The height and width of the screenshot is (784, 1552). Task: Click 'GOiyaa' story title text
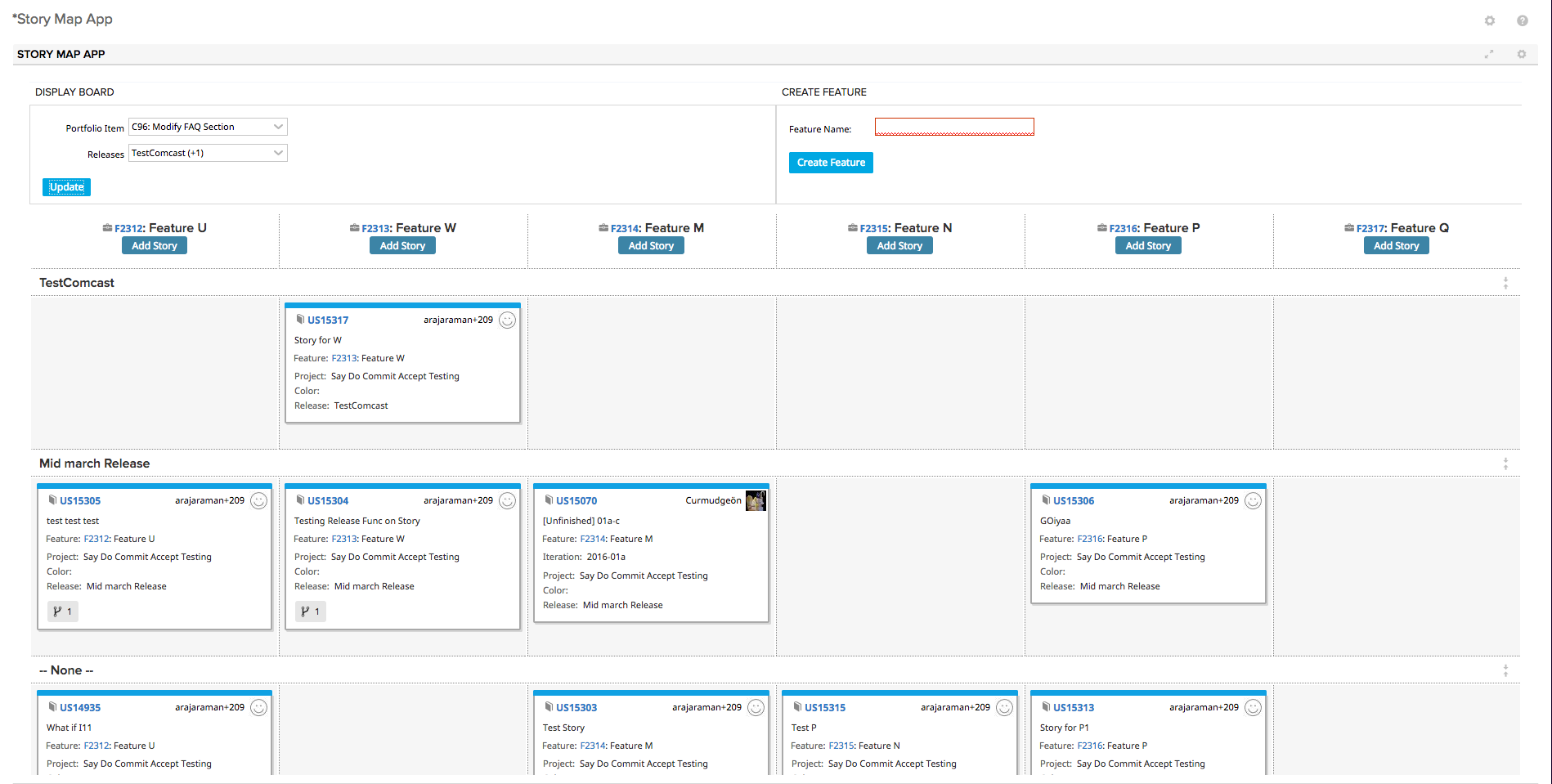coord(1055,521)
